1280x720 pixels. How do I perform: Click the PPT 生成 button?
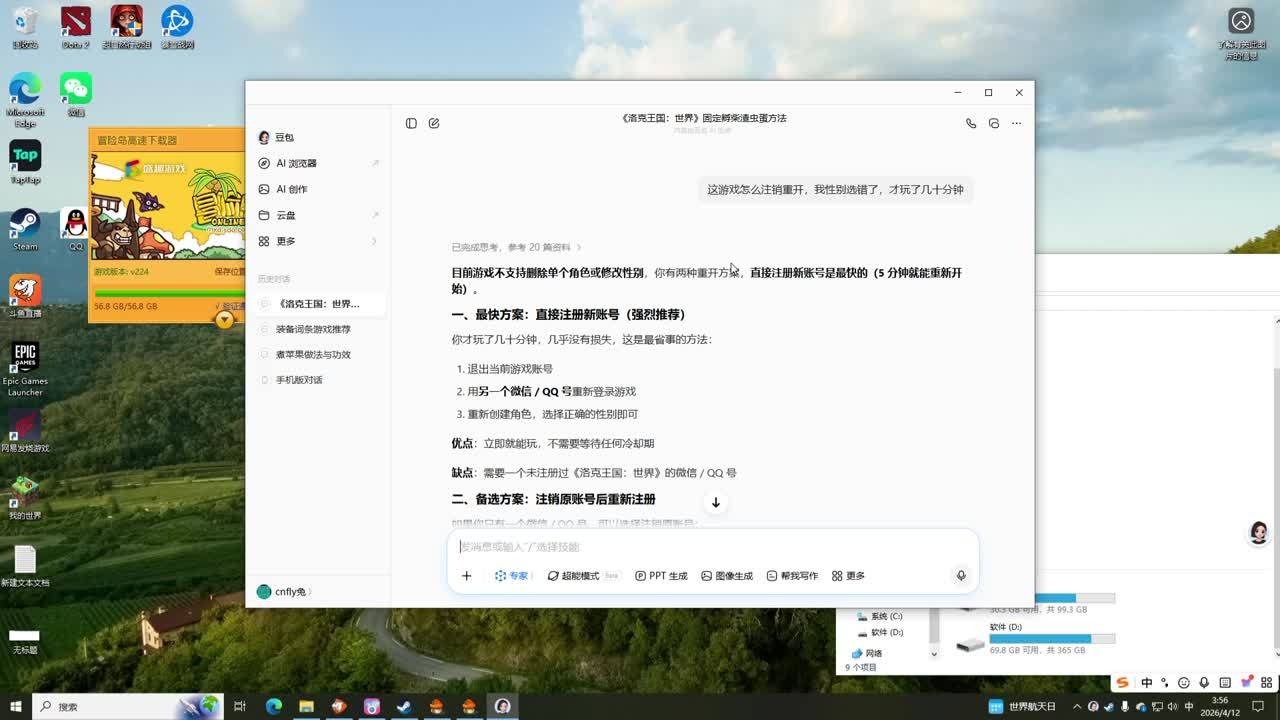click(x=661, y=576)
